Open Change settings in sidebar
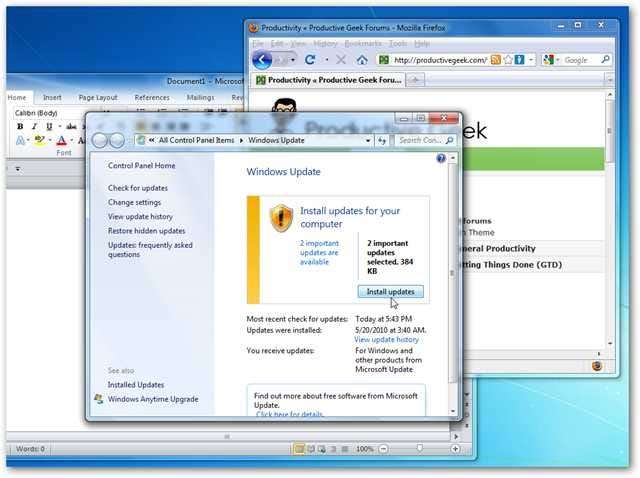Viewport: 640px width, 478px height. [x=134, y=202]
